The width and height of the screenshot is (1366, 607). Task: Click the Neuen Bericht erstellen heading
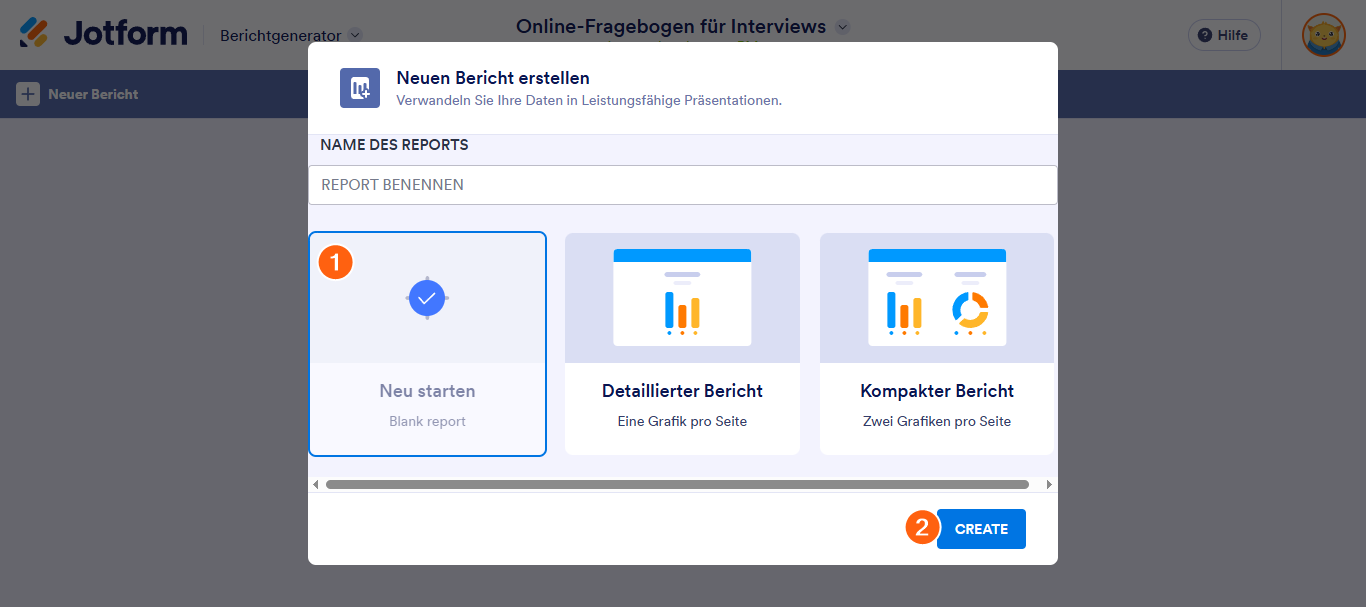coord(493,77)
